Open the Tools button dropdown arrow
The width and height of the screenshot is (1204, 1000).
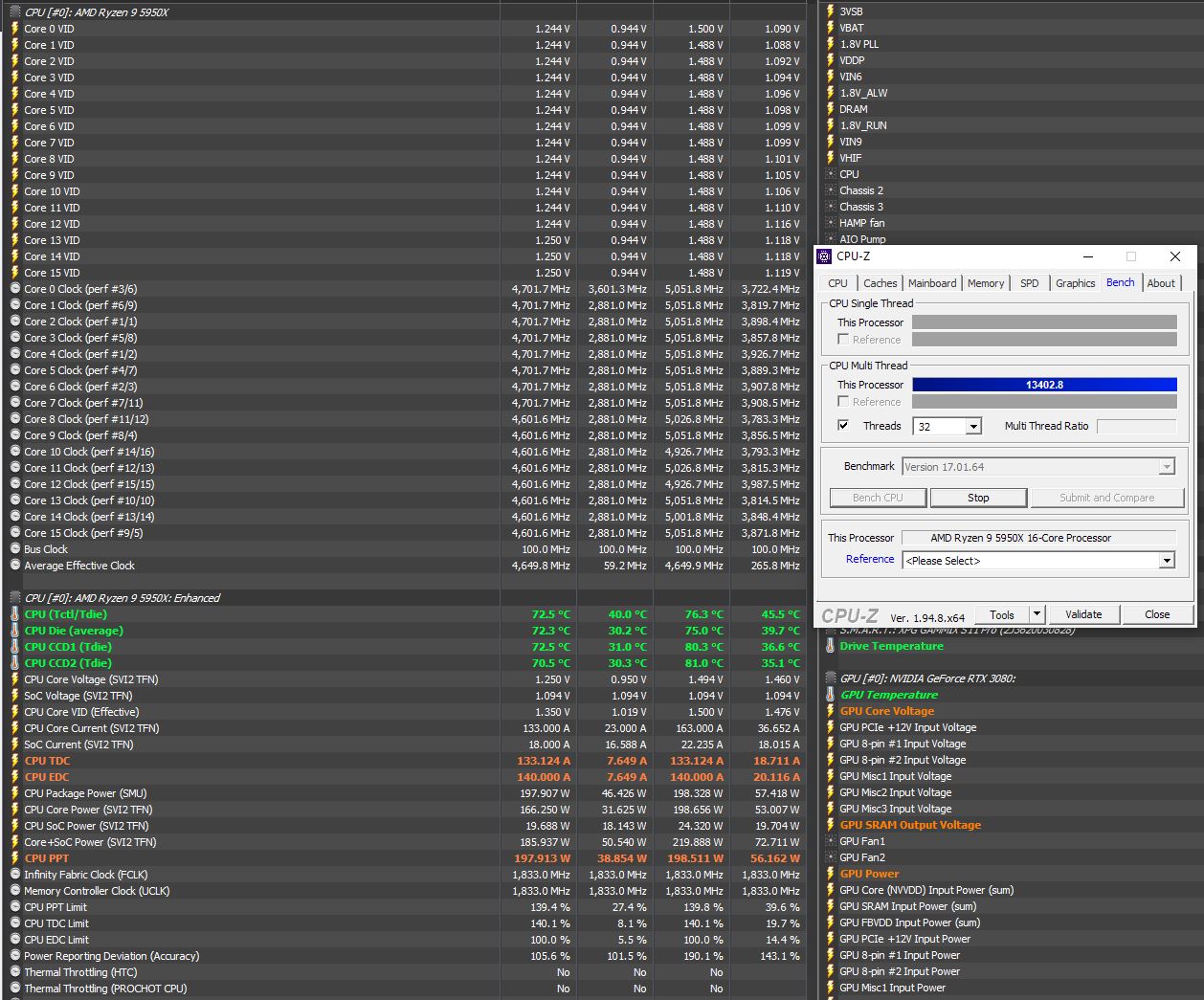click(x=1037, y=614)
